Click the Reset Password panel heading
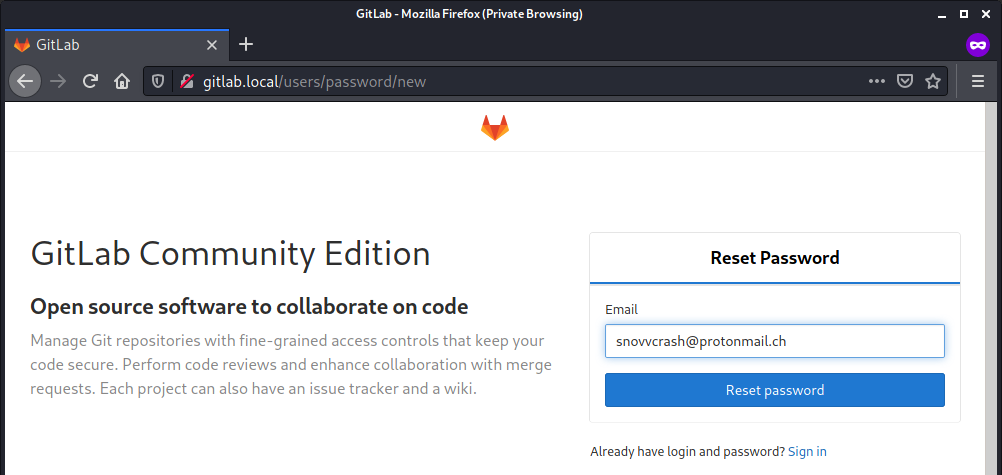This screenshot has width=1002, height=475. click(775, 258)
